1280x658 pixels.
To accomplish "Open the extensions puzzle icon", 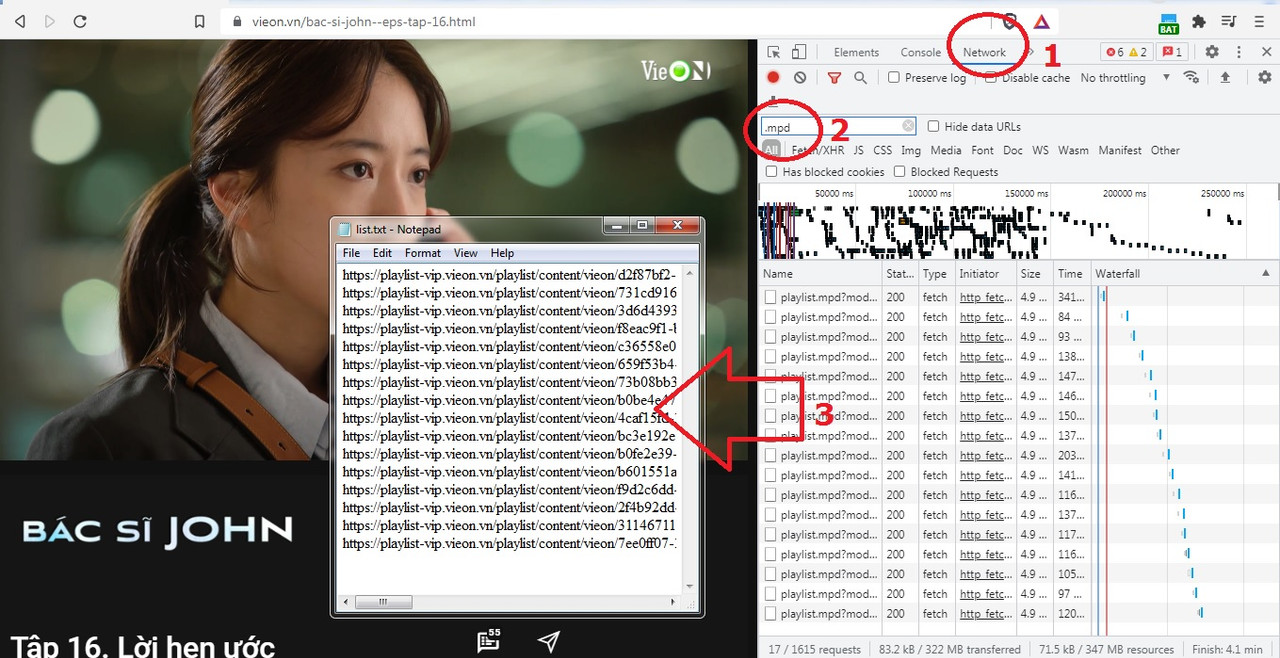I will click(1199, 21).
